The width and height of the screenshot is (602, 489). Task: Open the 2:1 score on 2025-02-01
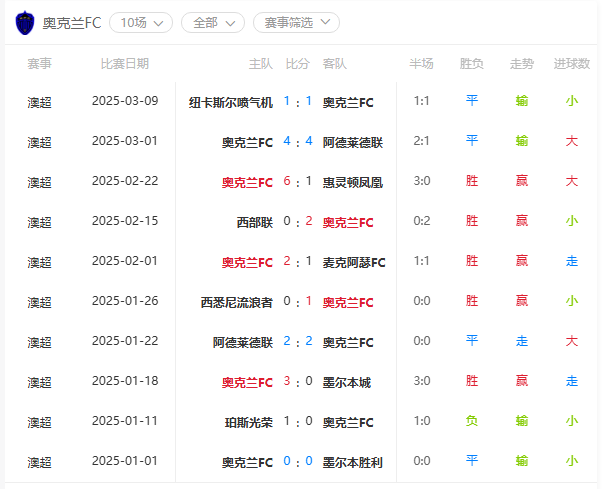point(298,261)
